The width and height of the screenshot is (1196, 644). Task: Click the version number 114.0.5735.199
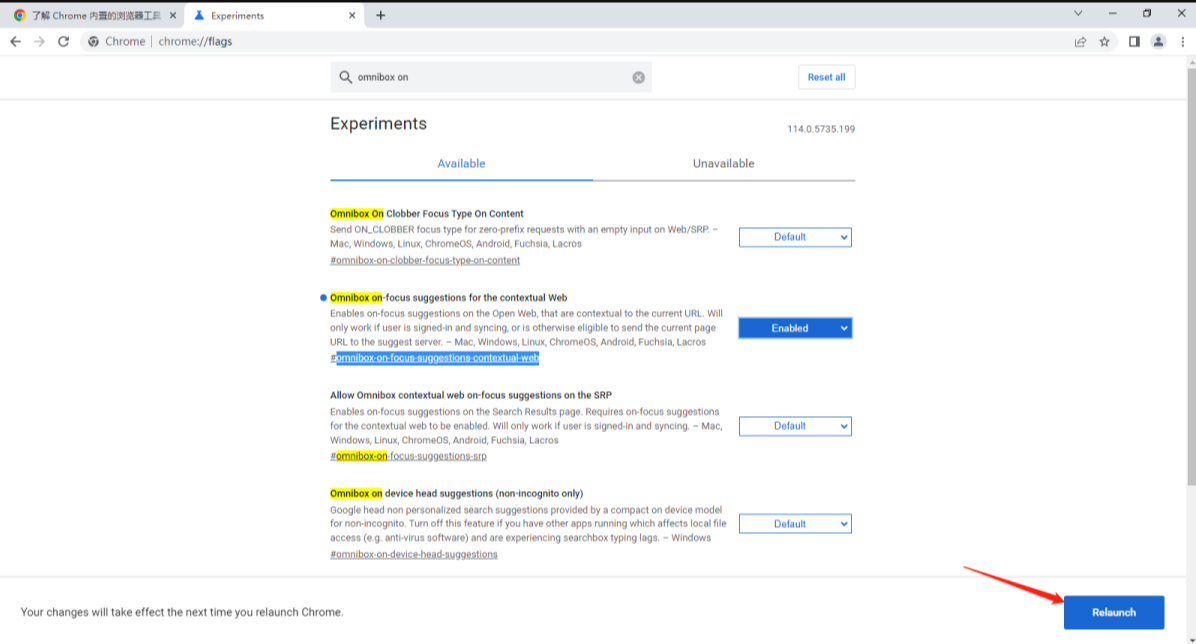(821, 129)
